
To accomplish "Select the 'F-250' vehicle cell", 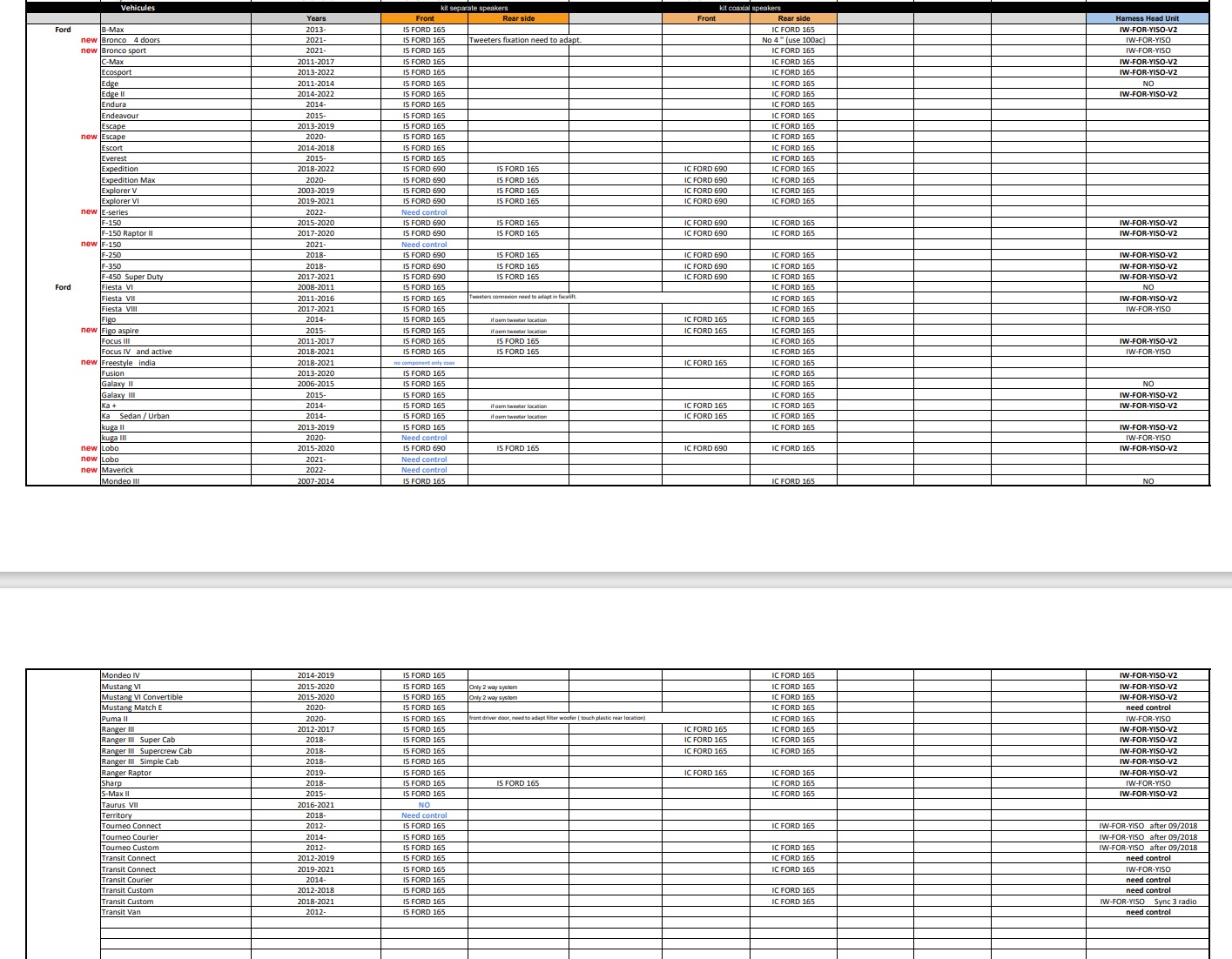I will pyautogui.click(x=176, y=255).
